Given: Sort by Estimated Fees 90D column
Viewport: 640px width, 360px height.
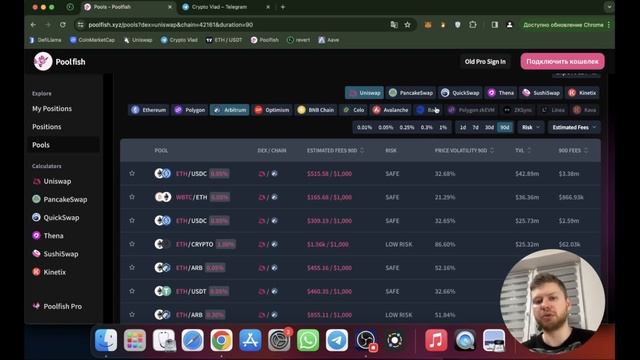Looking at the screenshot, I should point(336,151).
